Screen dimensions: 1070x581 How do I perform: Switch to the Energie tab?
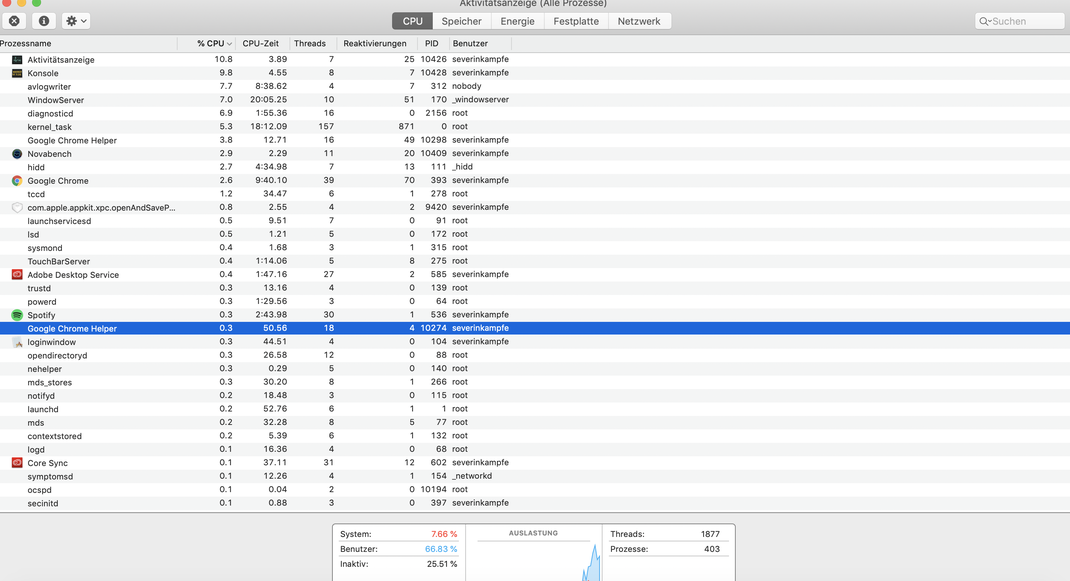click(x=517, y=21)
